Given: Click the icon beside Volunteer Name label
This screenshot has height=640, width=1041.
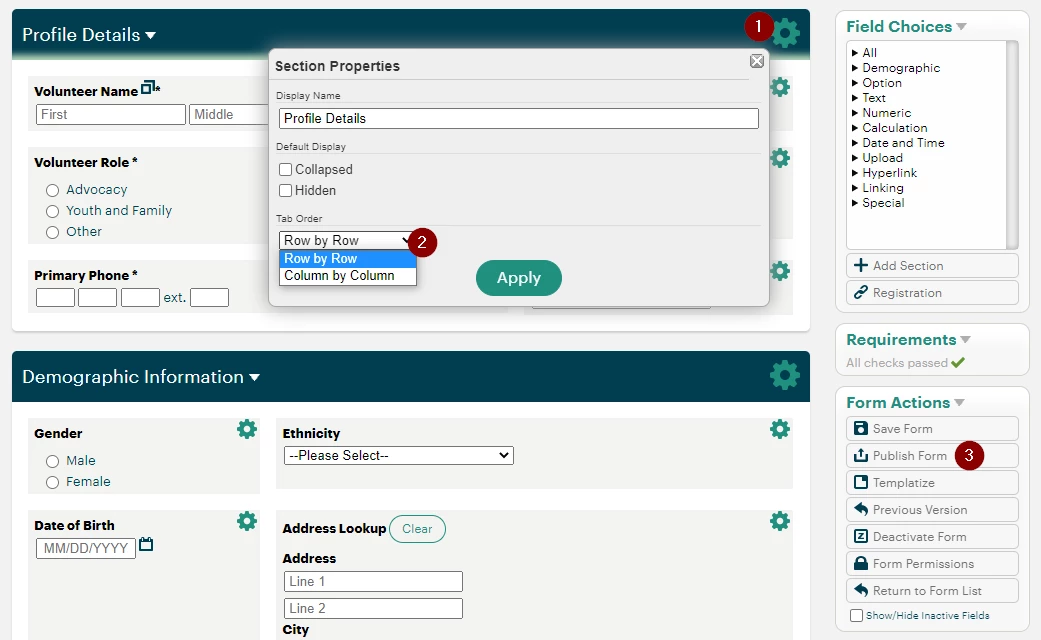Looking at the screenshot, I should click(x=150, y=87).
